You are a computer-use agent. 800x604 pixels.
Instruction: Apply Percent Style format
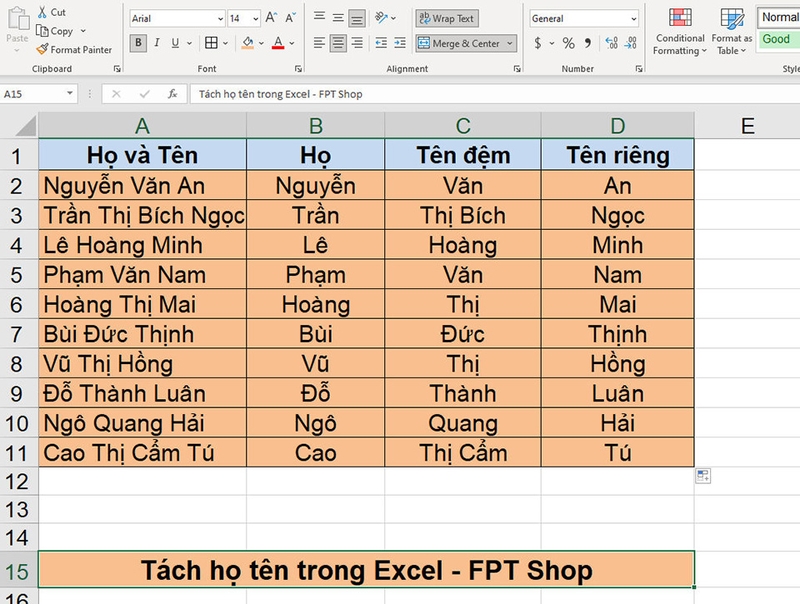[x=568, y=43]
